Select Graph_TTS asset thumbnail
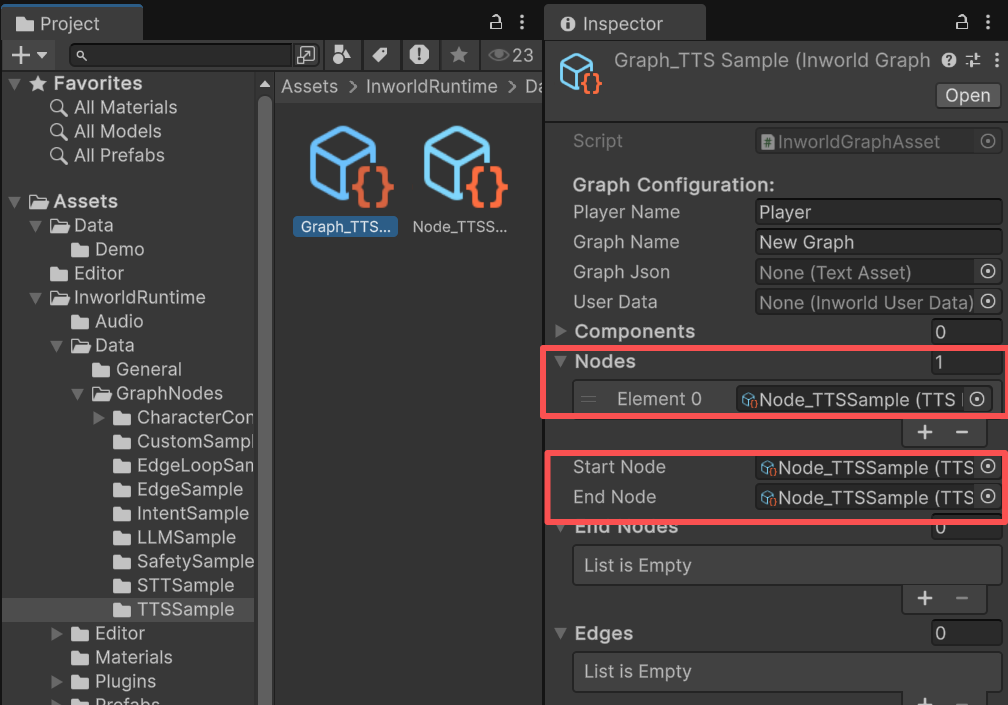This screenshot has height=705, width=1008. 349,168
